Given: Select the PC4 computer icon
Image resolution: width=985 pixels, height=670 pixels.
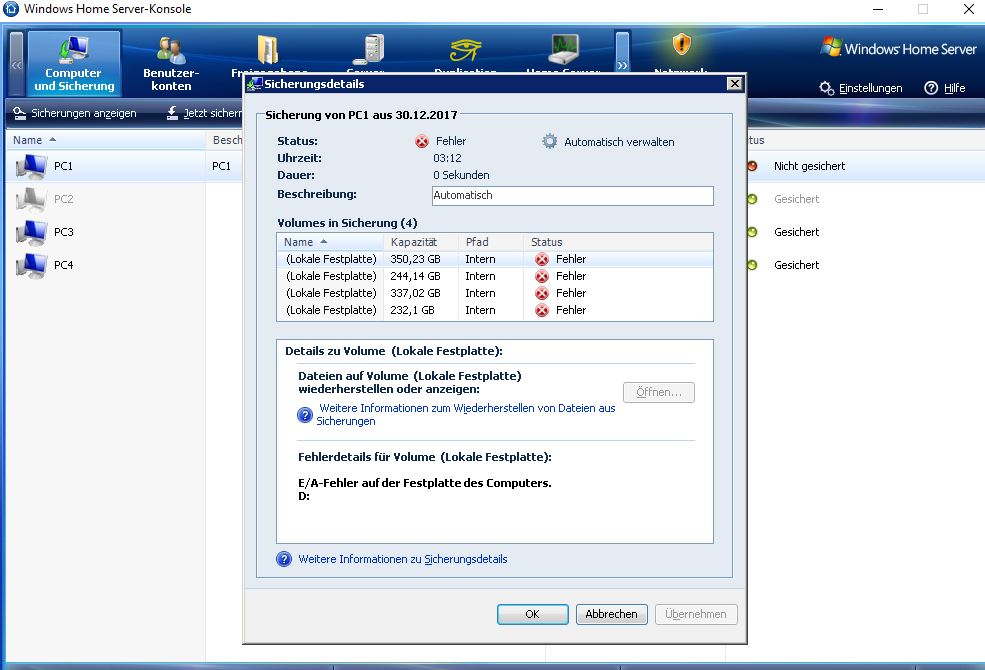Looking at the screenshot, I should click(31, 265).
